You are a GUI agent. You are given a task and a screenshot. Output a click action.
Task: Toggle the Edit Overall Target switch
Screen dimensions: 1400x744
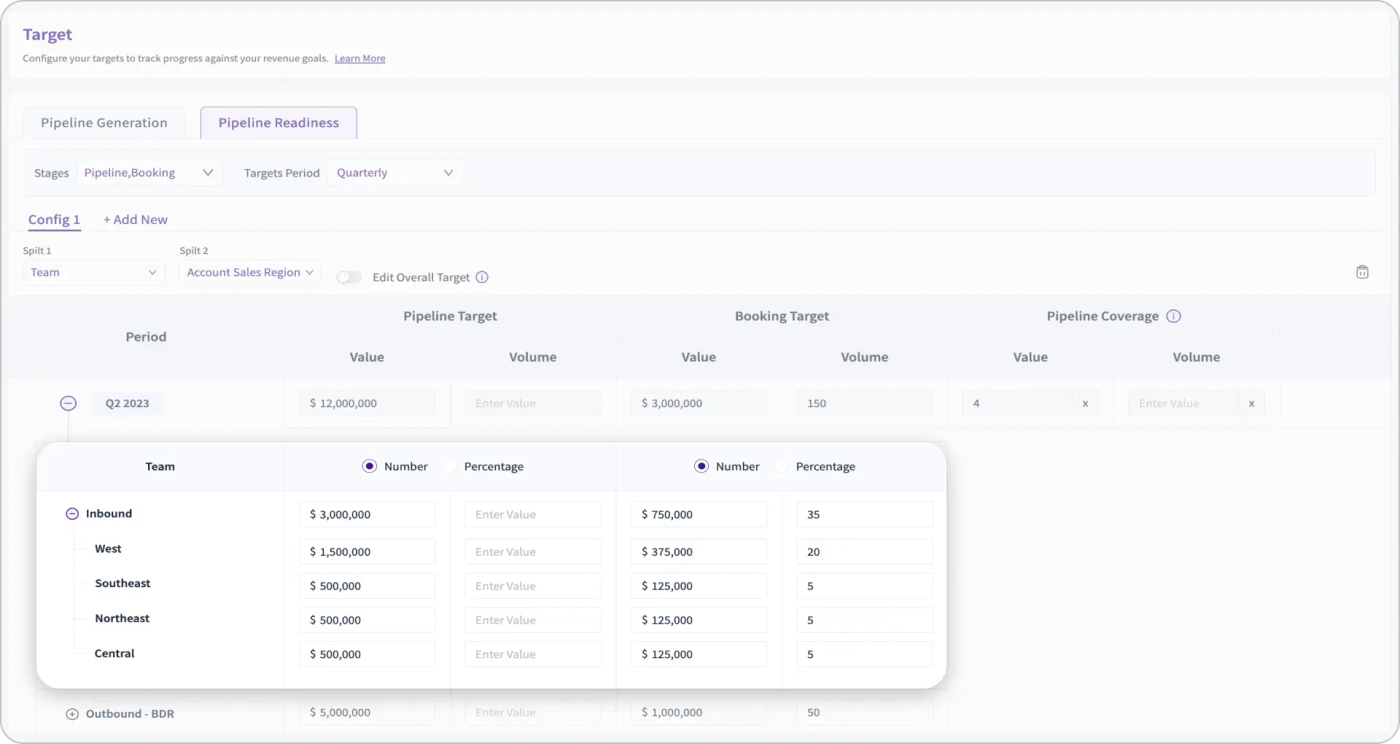[349, 277]
